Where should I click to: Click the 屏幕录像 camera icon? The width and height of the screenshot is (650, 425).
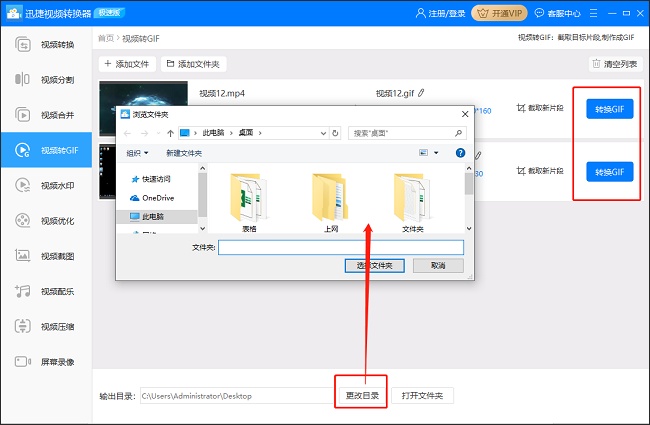point(22,362)
